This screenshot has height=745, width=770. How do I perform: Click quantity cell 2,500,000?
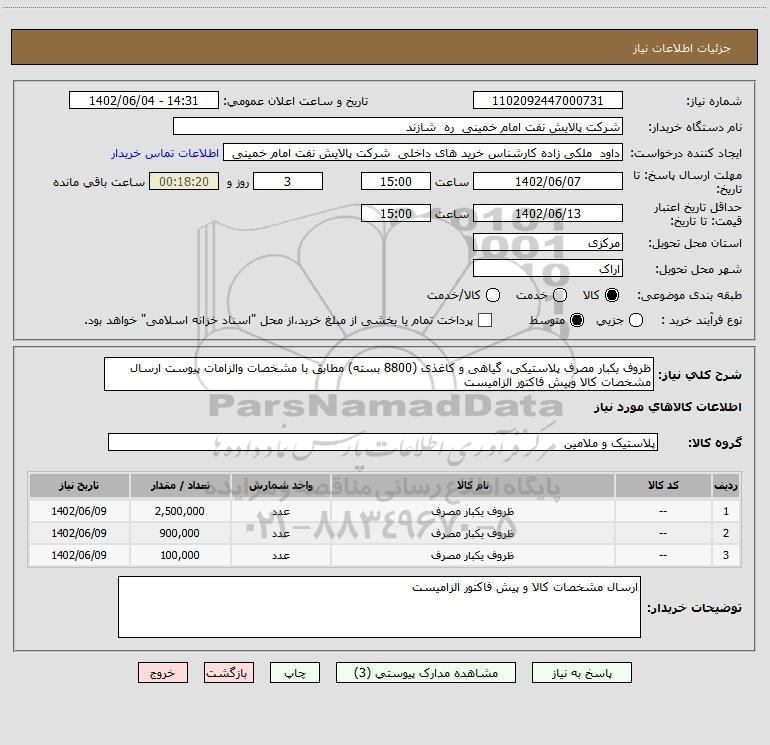pyautogui.click(x=180, y=511)
